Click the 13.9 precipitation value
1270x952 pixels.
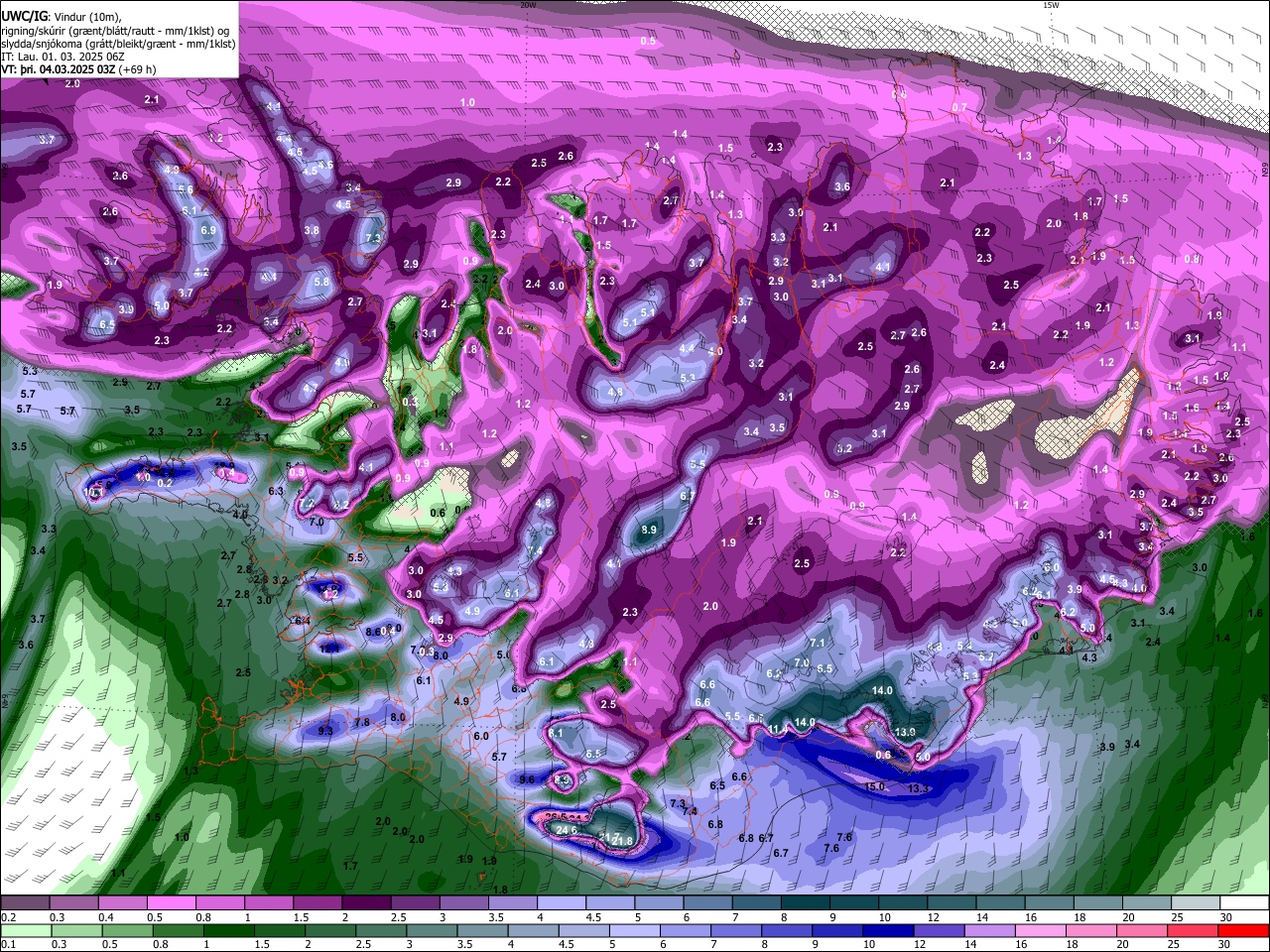pyautogui.click(x=905, y=732)
